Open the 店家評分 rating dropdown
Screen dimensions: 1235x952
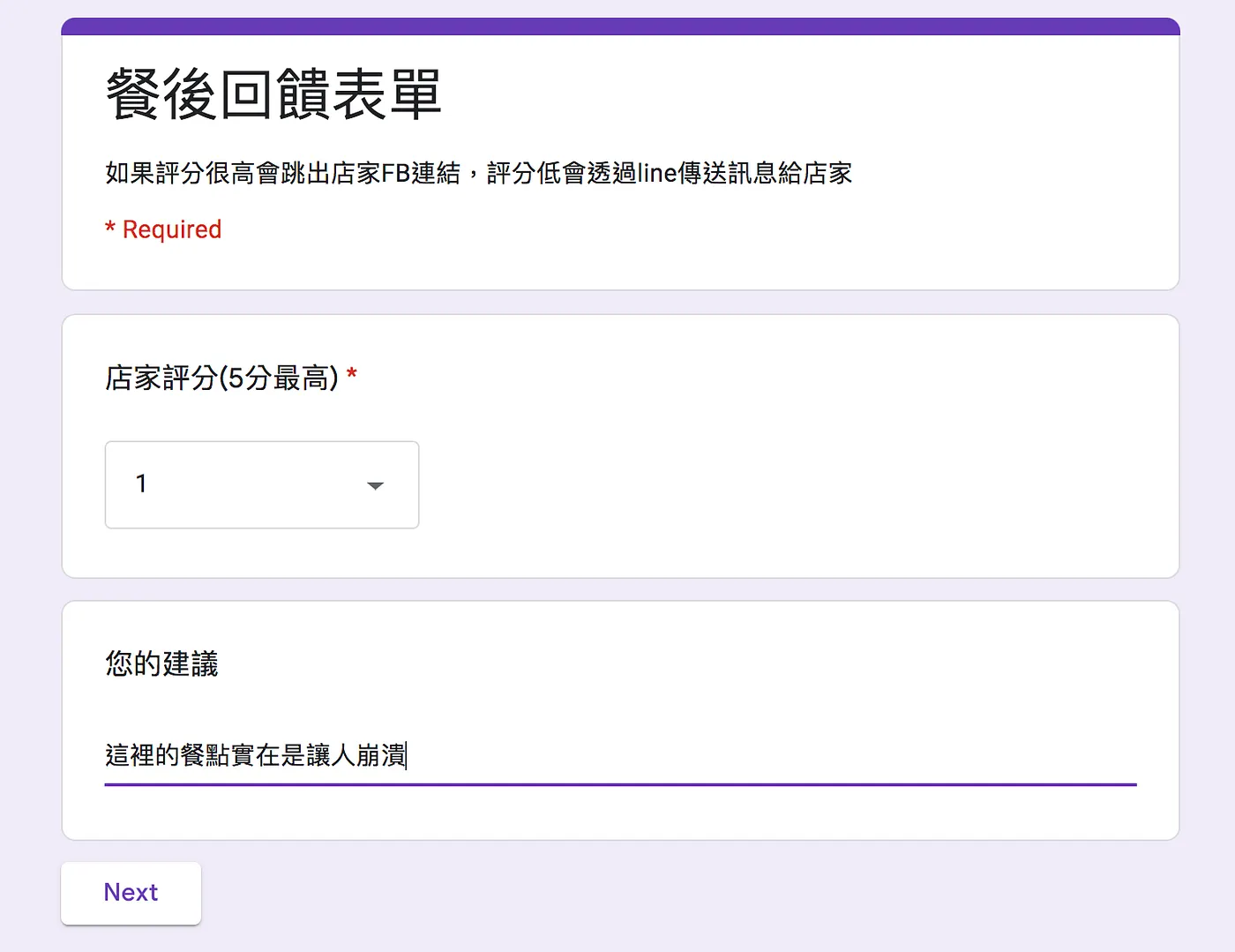pyautogui.click(x=262, y=484)
